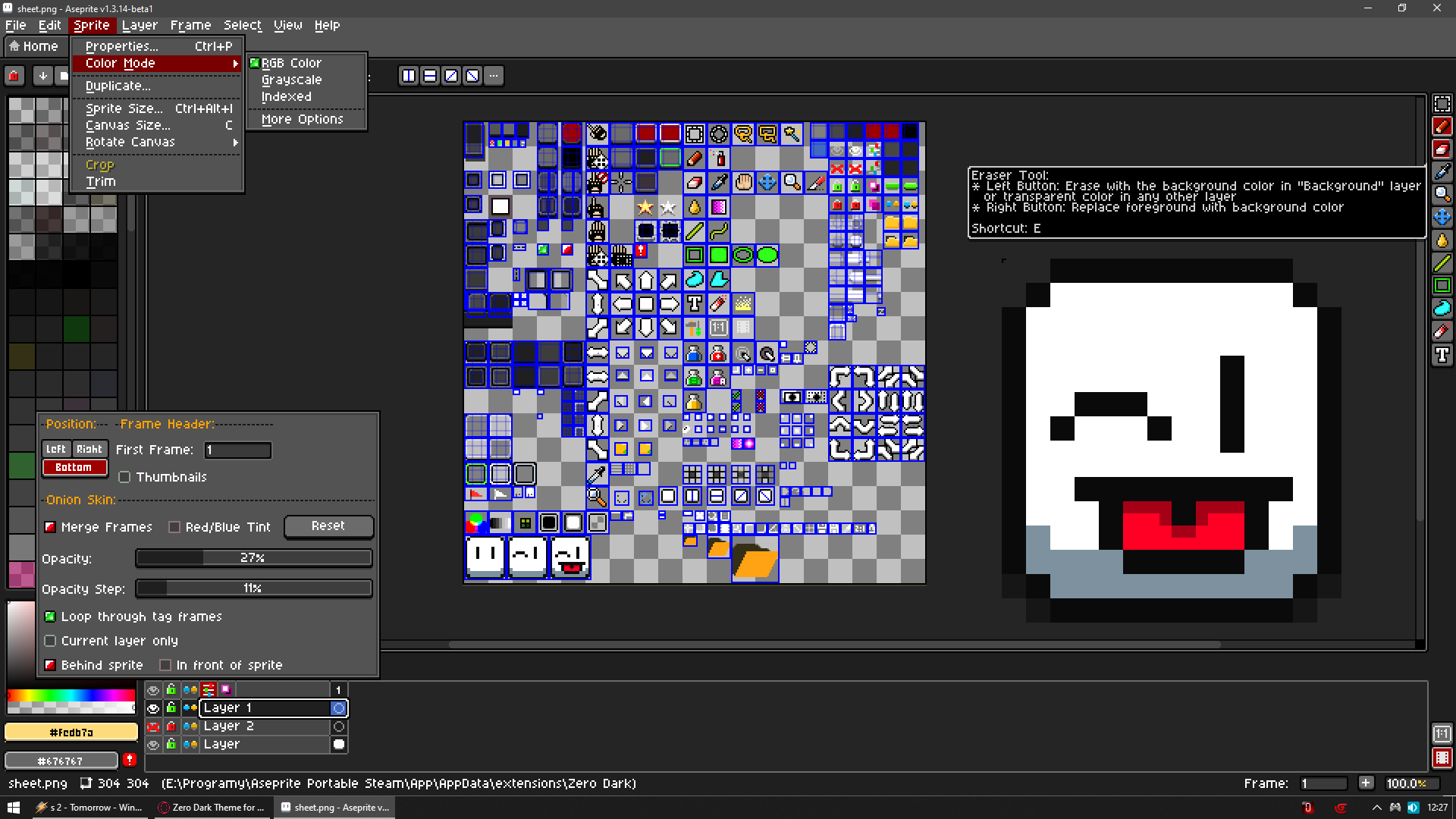Set timeline position to Bottom
1456x819 pixels.
point(74,467)
